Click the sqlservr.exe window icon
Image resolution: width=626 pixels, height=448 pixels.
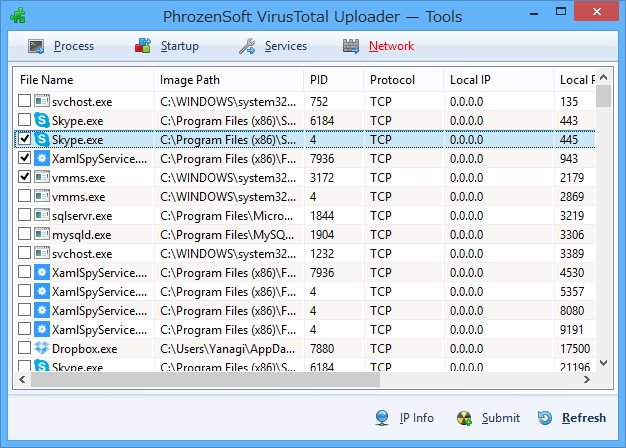pos(42,216)
